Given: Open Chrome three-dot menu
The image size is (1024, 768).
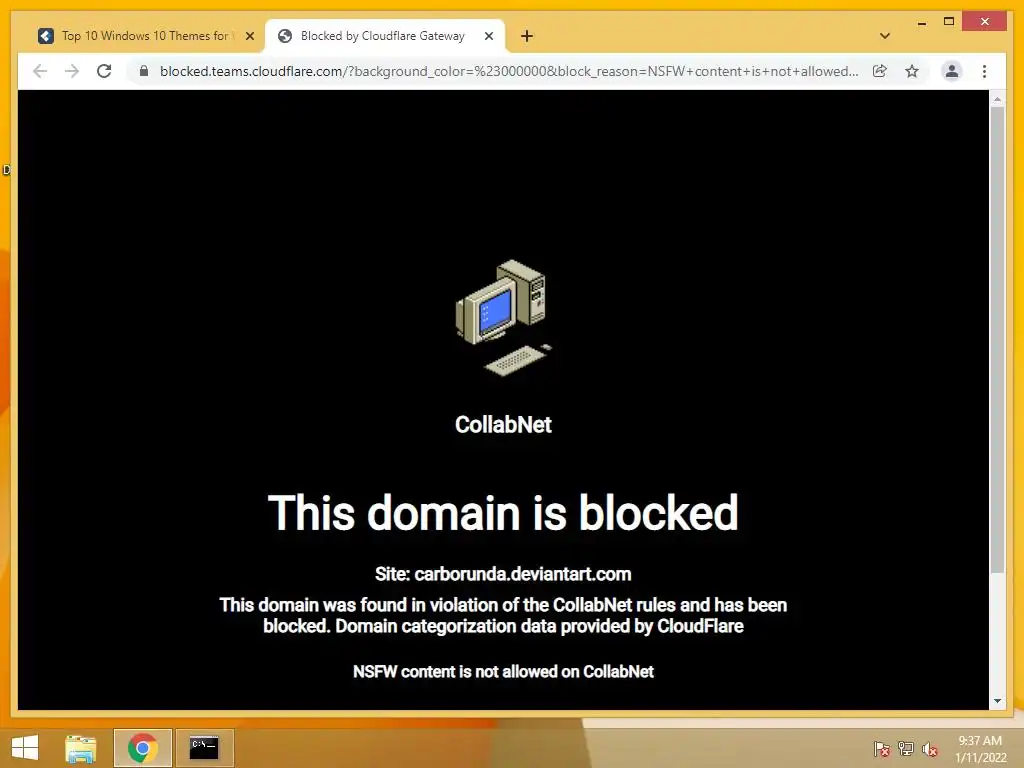Looking at the screenshot, I should click(984, 71).
